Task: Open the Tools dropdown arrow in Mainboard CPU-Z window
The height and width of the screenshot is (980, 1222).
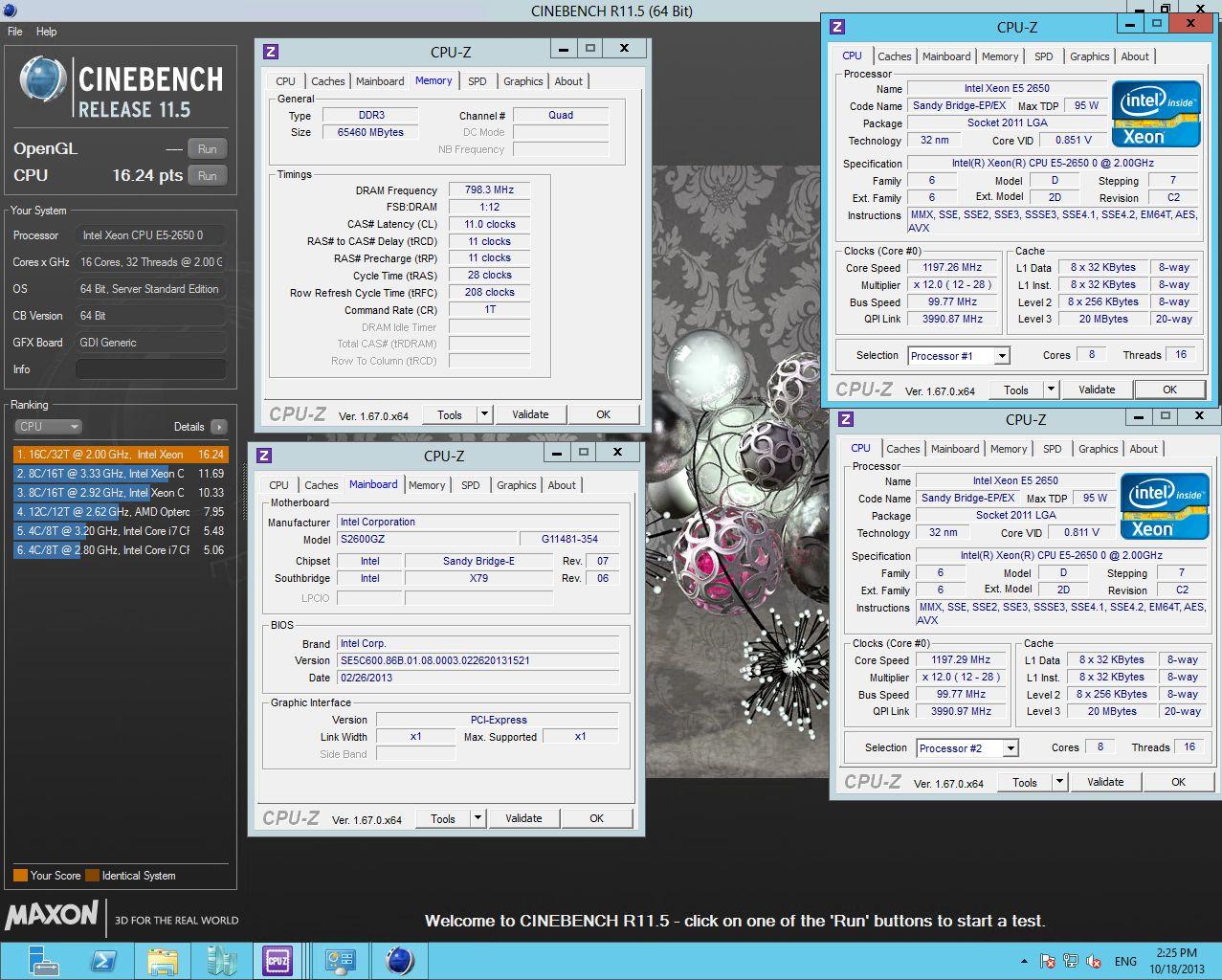Action: point(478,818)
